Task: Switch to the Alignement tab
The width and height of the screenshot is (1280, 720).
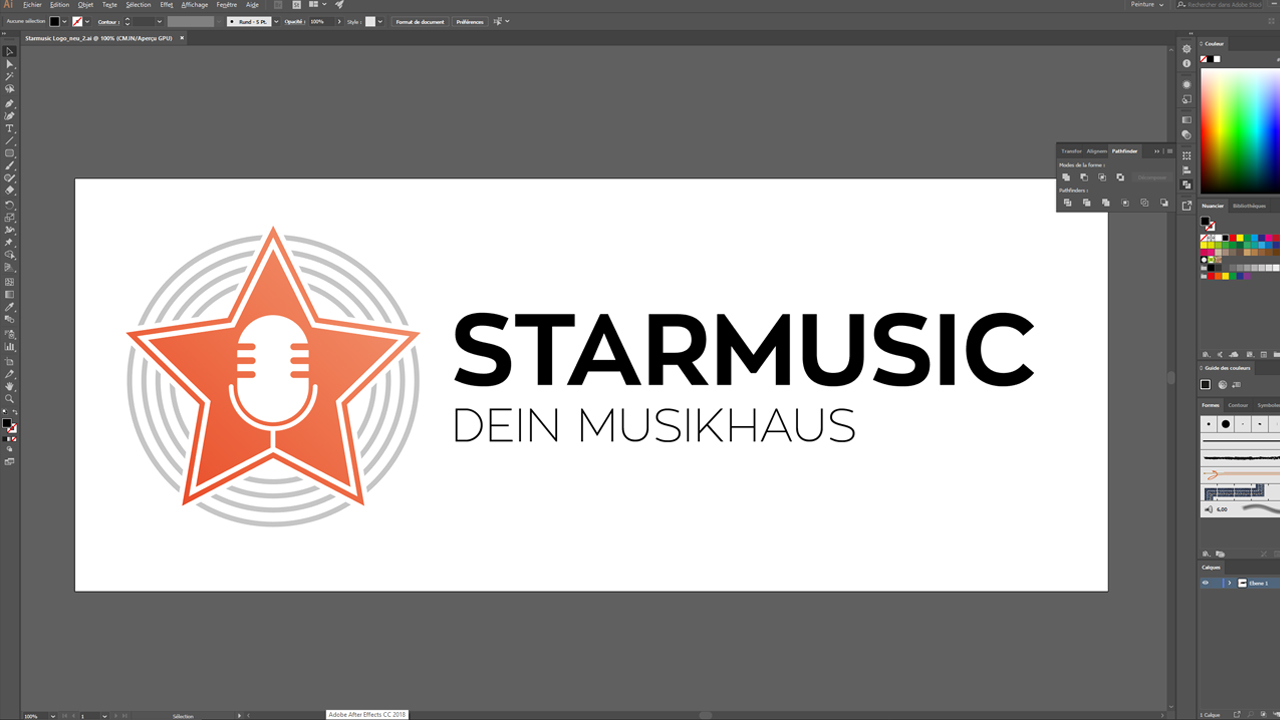Action: pos(1097,151)
